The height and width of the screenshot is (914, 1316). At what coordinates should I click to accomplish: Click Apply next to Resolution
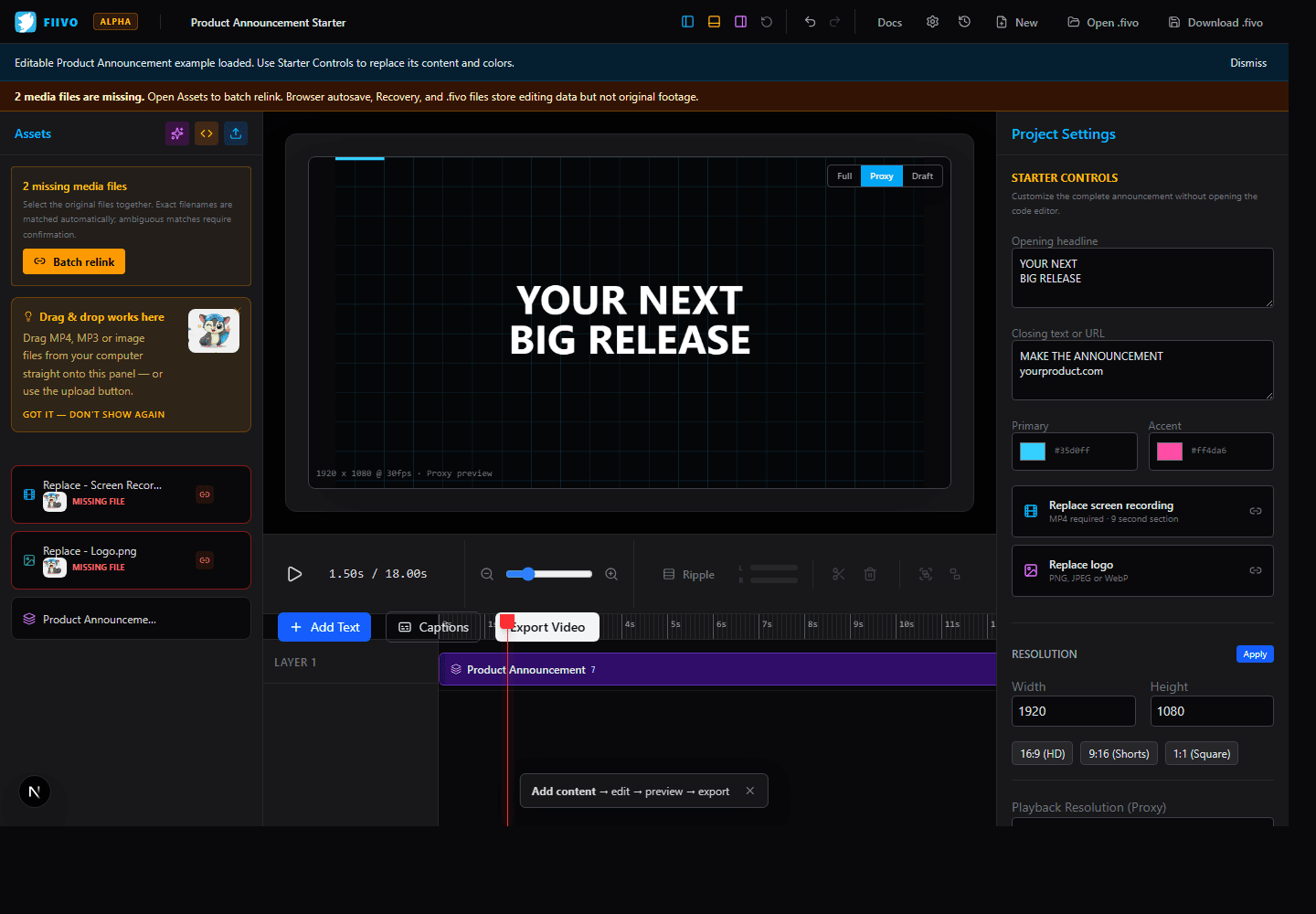1255,654
